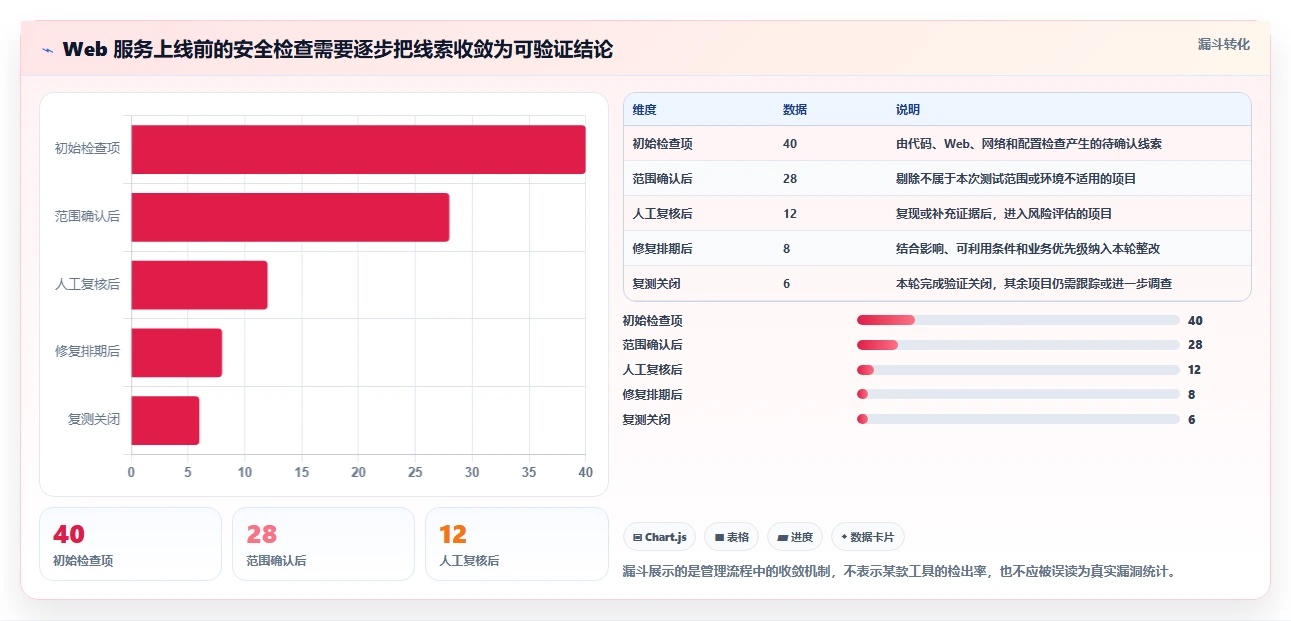Click the 漏斗转化 tag in the header
The height and width of the screenshot is (621, 1291).
1224,44
